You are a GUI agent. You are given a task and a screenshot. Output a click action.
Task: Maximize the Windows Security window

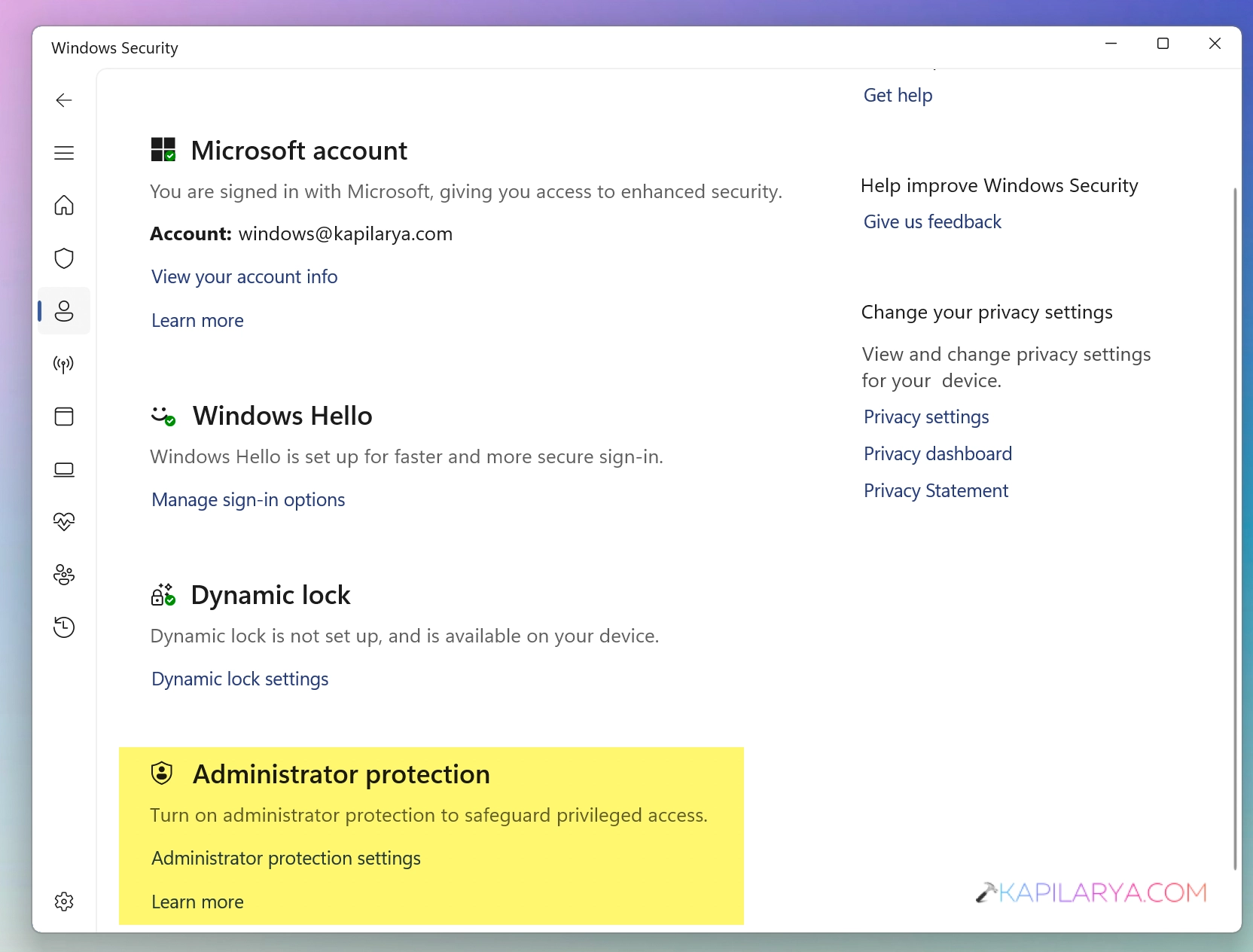point(1163,44)
